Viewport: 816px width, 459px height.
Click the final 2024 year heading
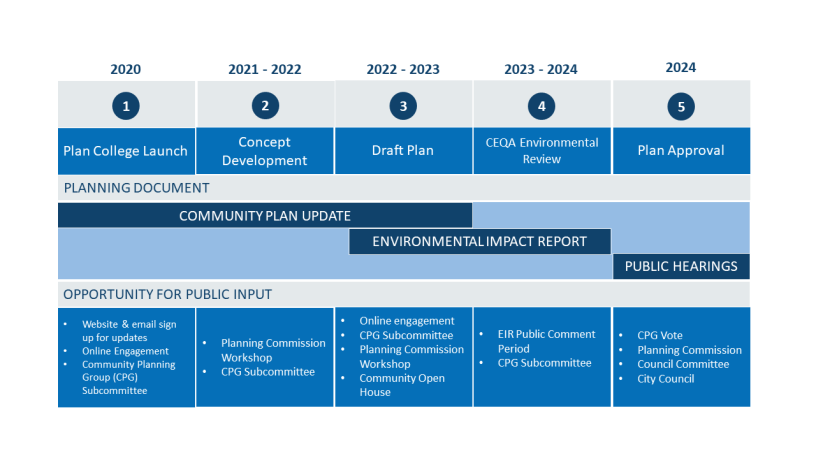[681, 67]
